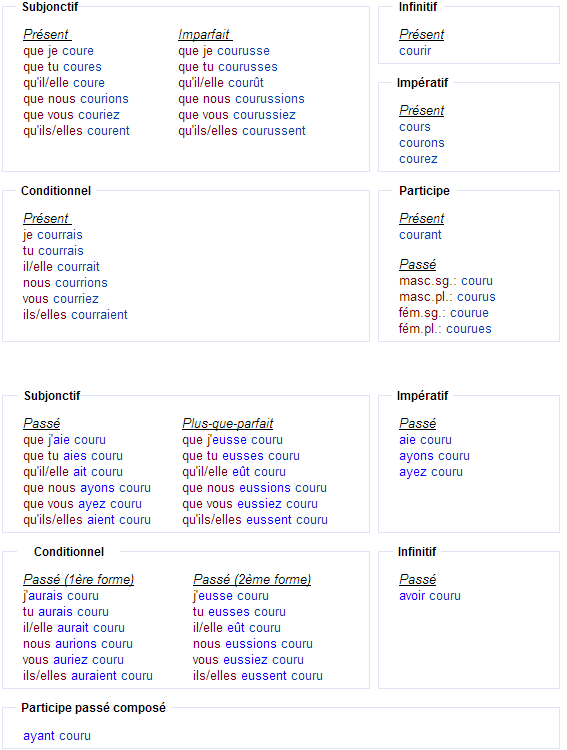Click the imperative 'courez' entry

(x=418, y=159)
